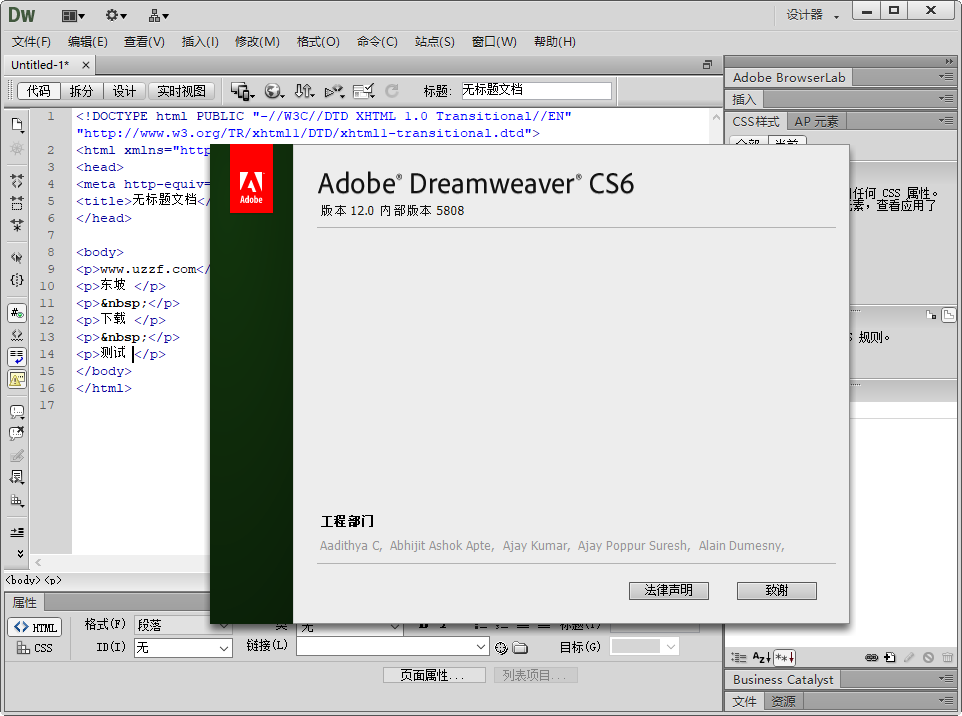Viewport: 962px width, 716px height.
Task: Select HTML mode in Properties panel
Action: pos(35,627)
